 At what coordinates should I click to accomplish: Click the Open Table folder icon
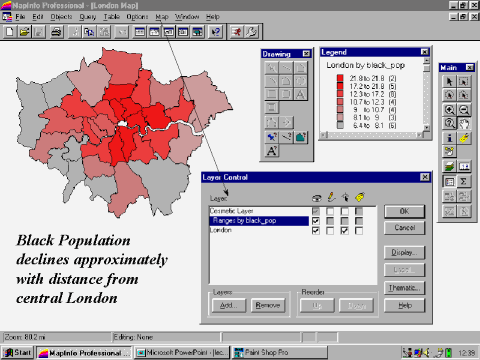click(x=24, y=32)
